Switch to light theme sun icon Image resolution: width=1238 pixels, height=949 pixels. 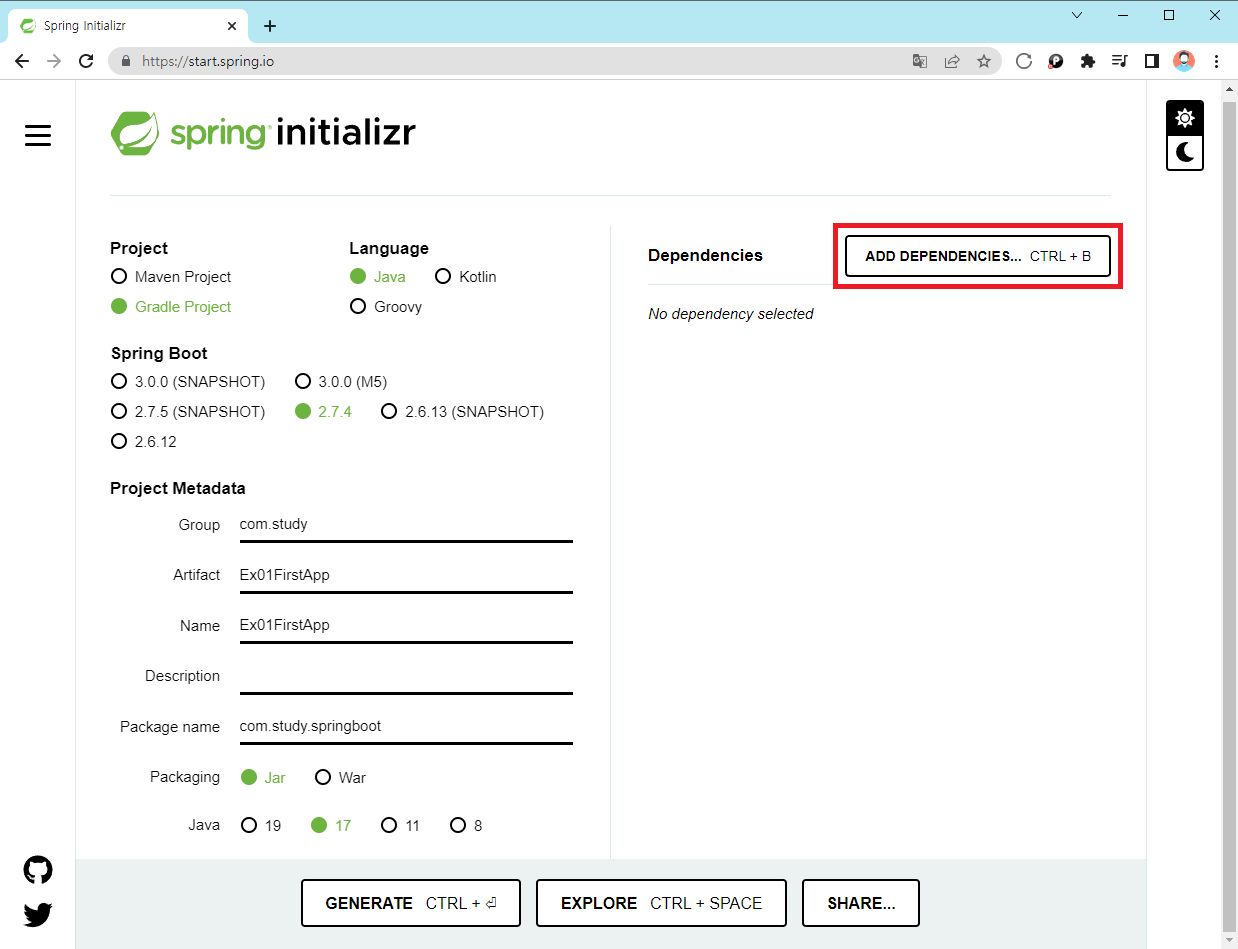coord(1184,118)
